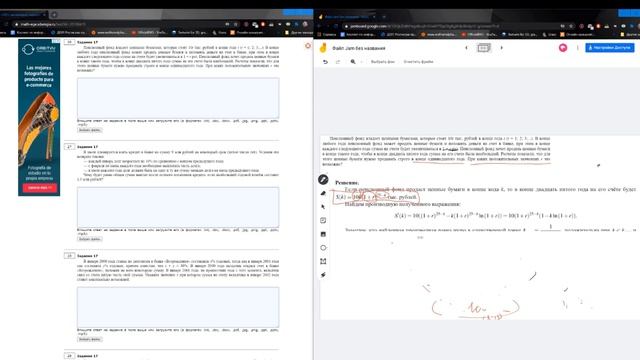Switch to the math site tab in left browser
Viewport: 640px width, 360px height.
[x=24, y=15]
